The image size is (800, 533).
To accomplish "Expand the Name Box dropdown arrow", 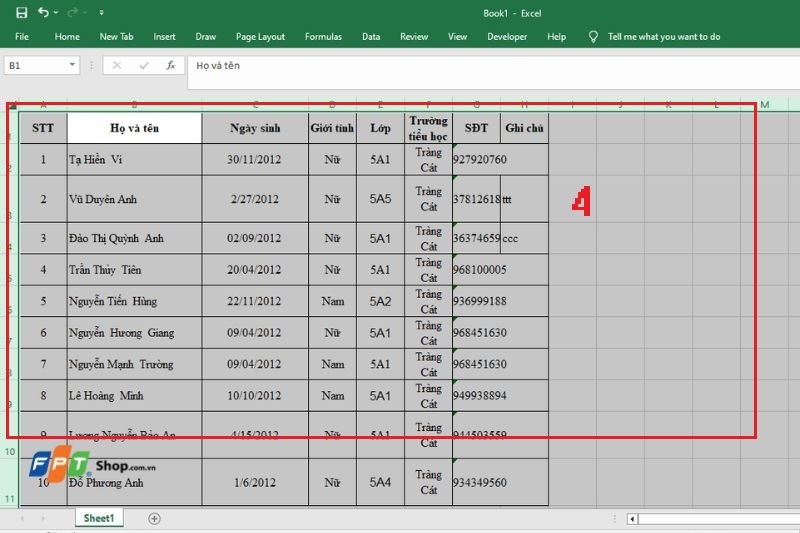I will pyautogui.click(x=72, y=65).
